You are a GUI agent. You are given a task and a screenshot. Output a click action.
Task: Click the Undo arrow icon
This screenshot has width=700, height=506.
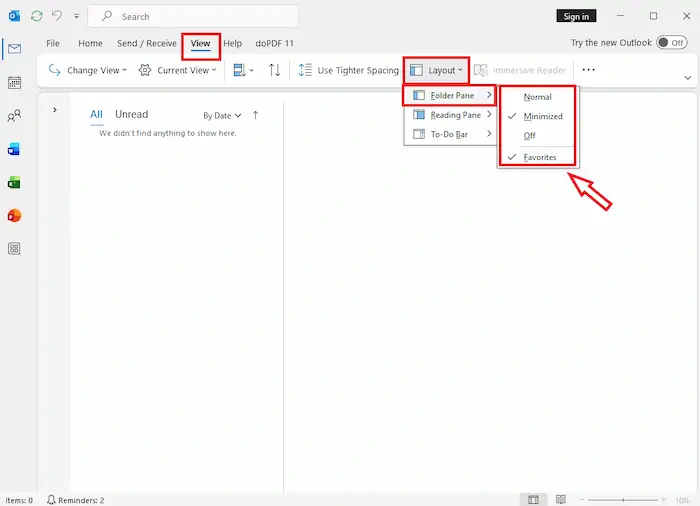(57, 16)
